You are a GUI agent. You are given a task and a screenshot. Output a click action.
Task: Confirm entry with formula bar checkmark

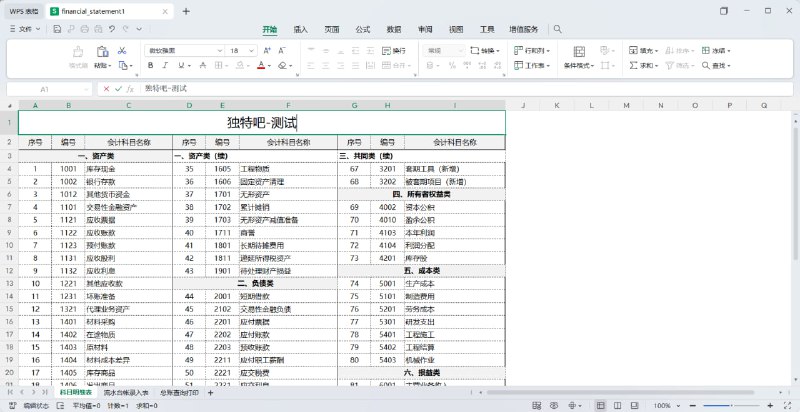pyautogui.click(x=118, y=89)
